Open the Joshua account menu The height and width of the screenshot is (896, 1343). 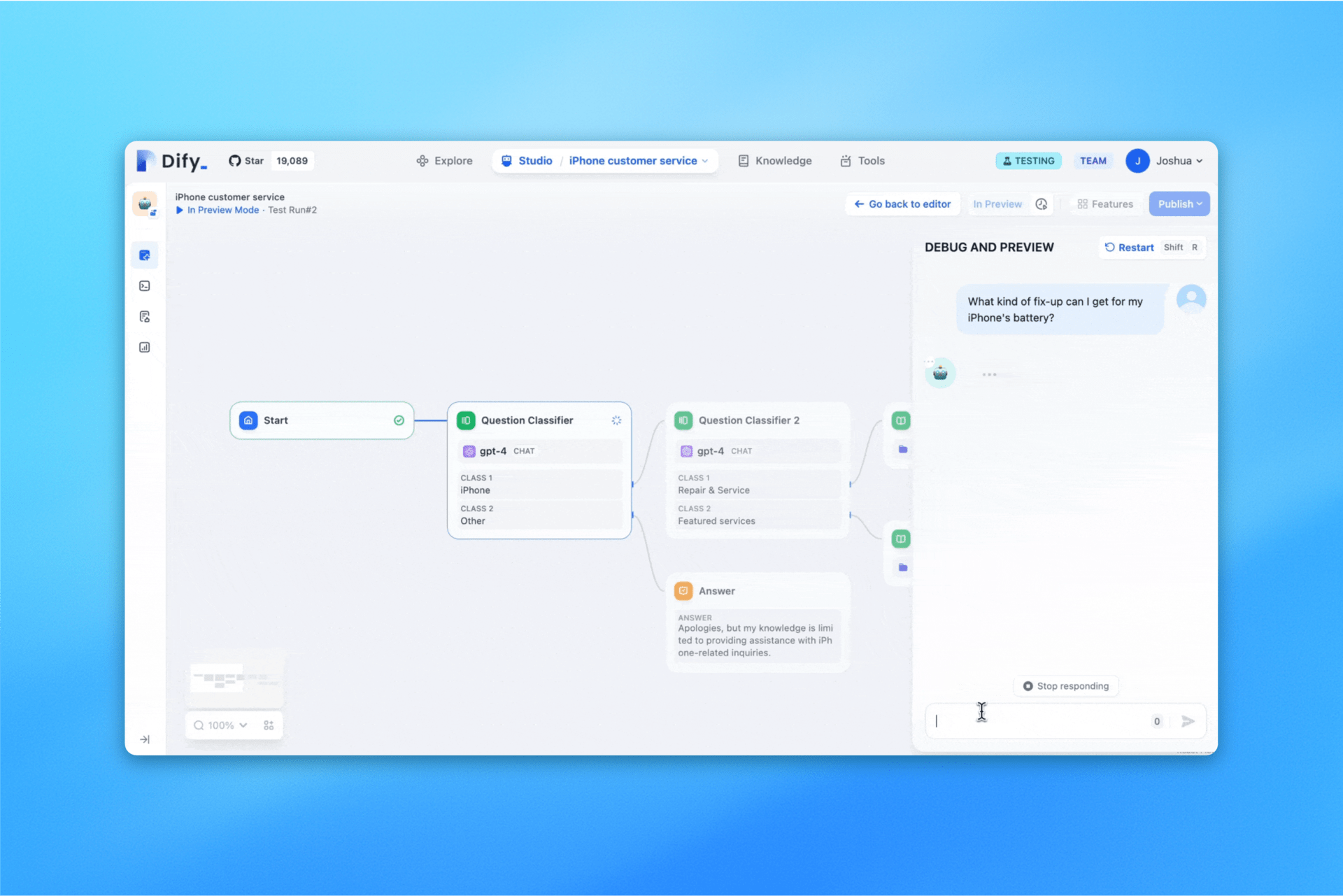coord(1165,161)
